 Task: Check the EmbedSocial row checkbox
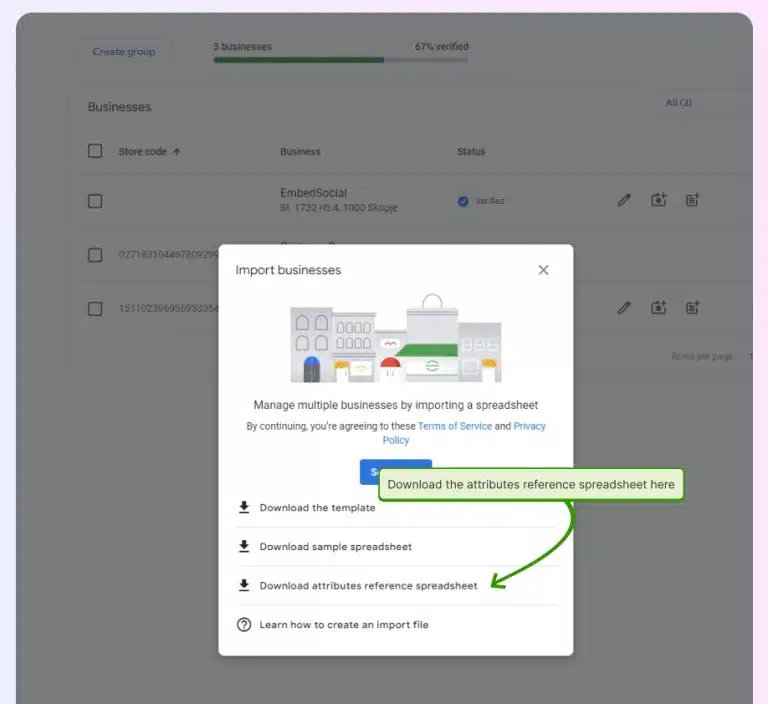(95, 201)
